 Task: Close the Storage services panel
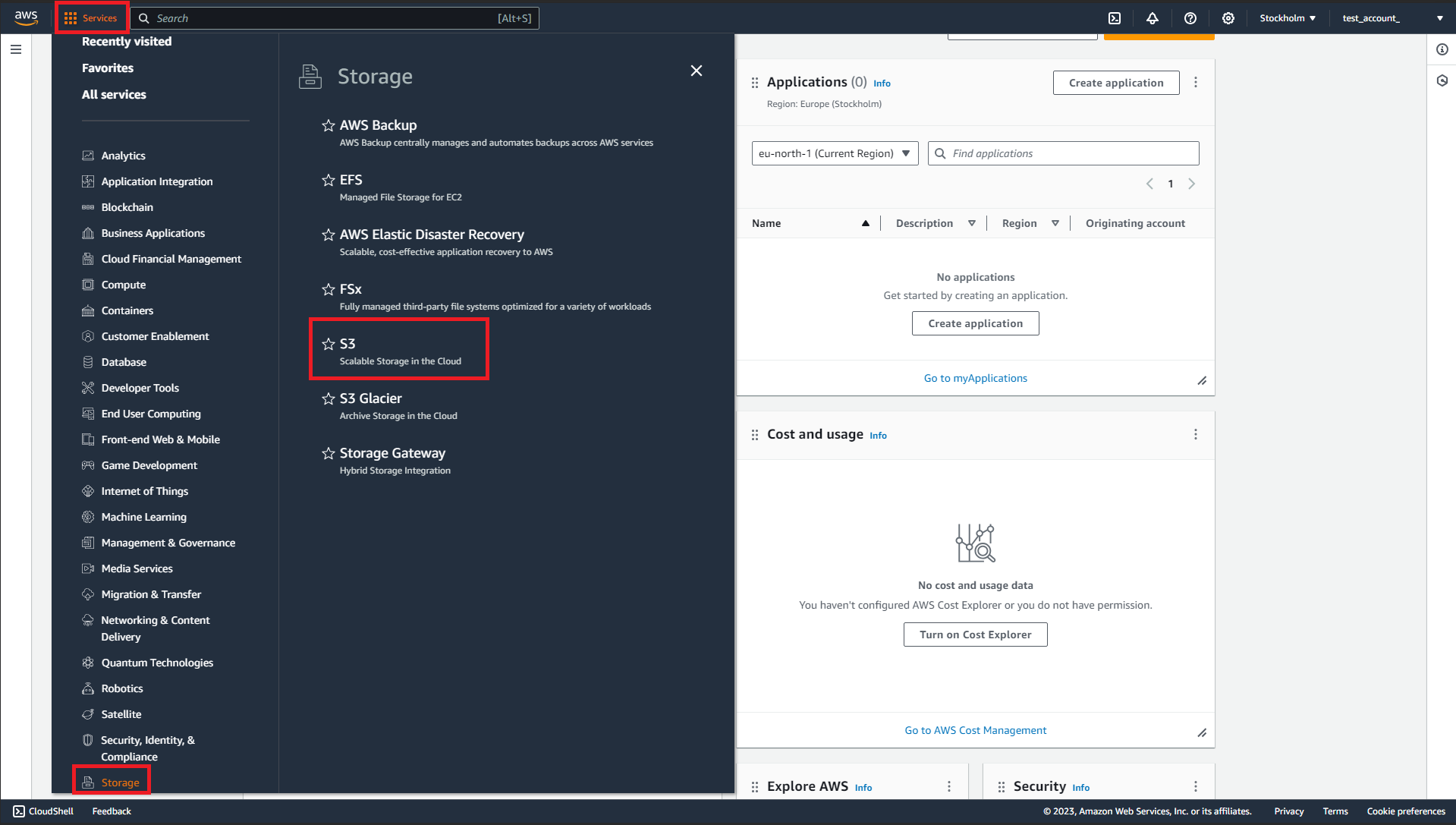point(696,71)
